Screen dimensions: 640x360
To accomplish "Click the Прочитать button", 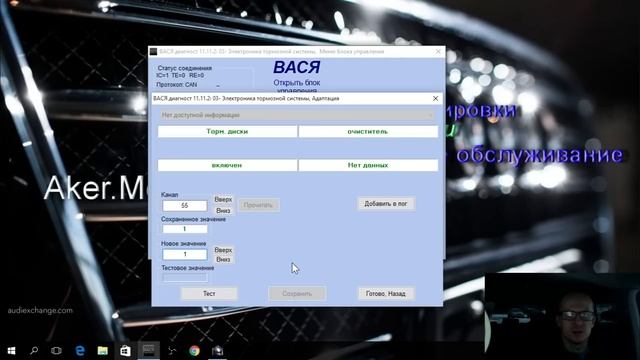I will click(x=258, y=205).
